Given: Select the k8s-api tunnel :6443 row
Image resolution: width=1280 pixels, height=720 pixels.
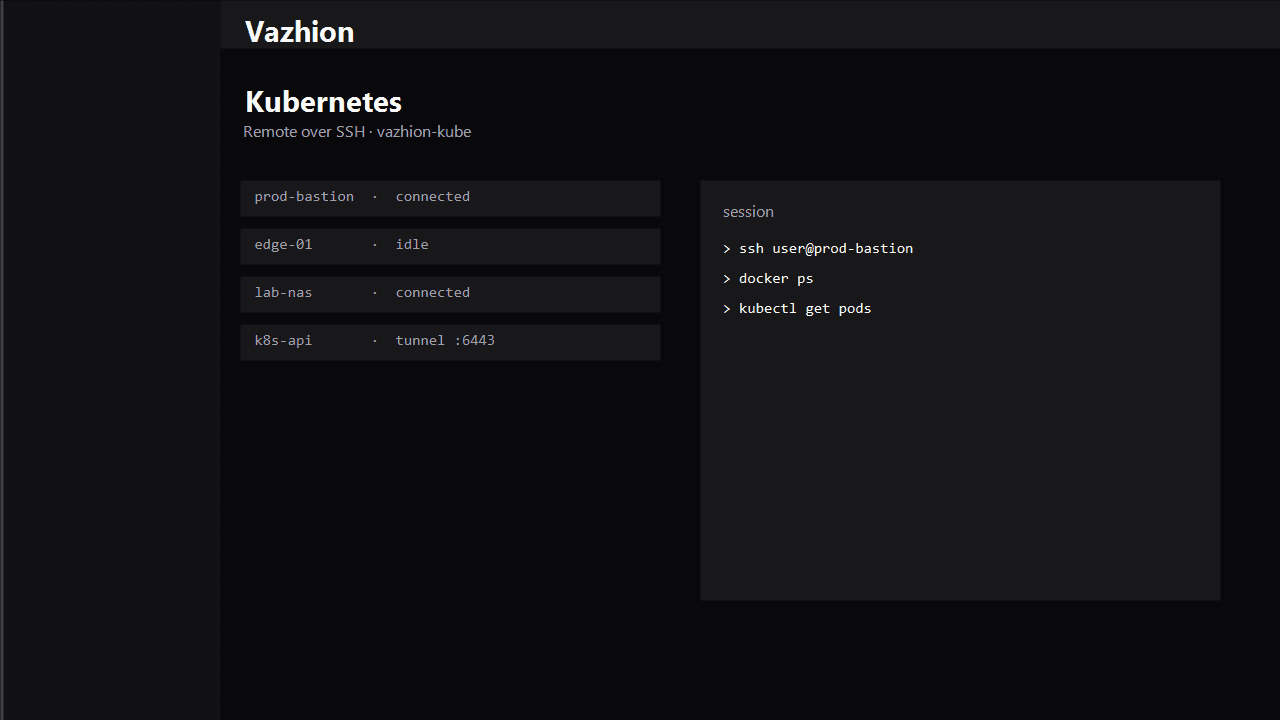Looking at the screenshot, I should pyautogui.click(x=450, y=342).
